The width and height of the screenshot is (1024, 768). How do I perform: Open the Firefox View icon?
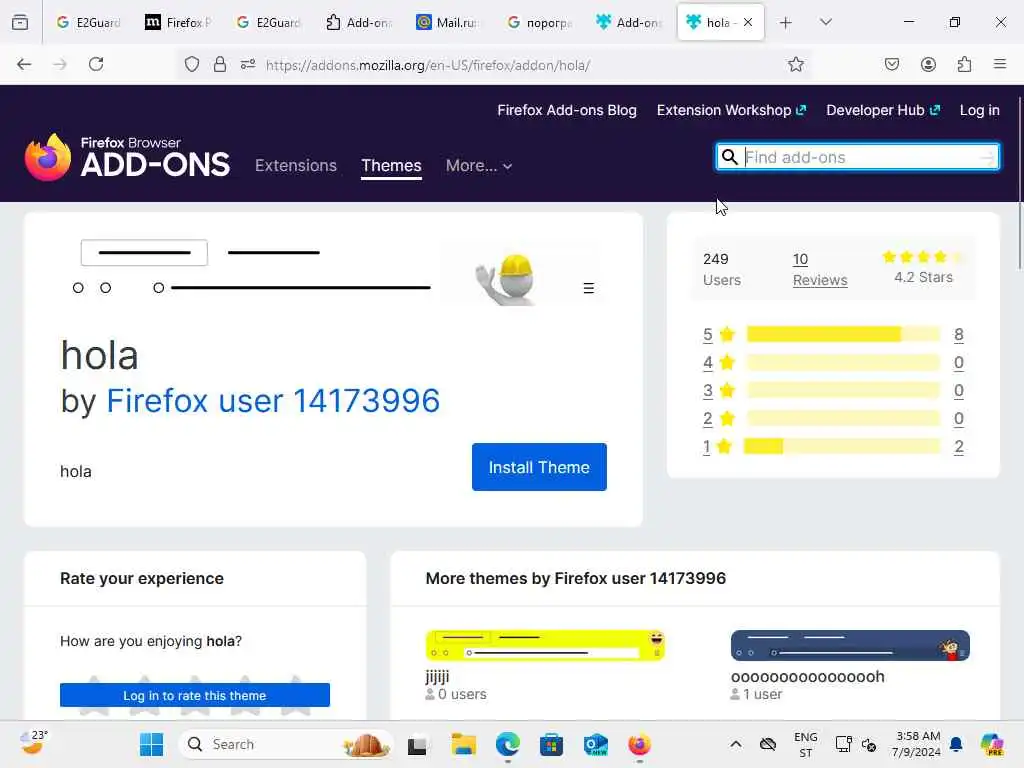(x=20, y=22)
